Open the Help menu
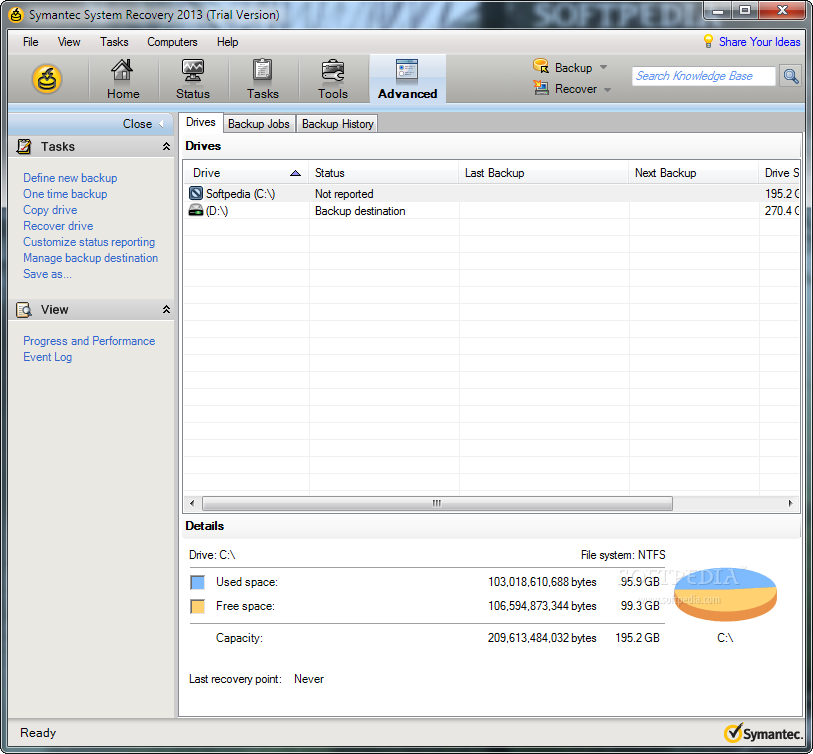 click(x=227, y=42)
